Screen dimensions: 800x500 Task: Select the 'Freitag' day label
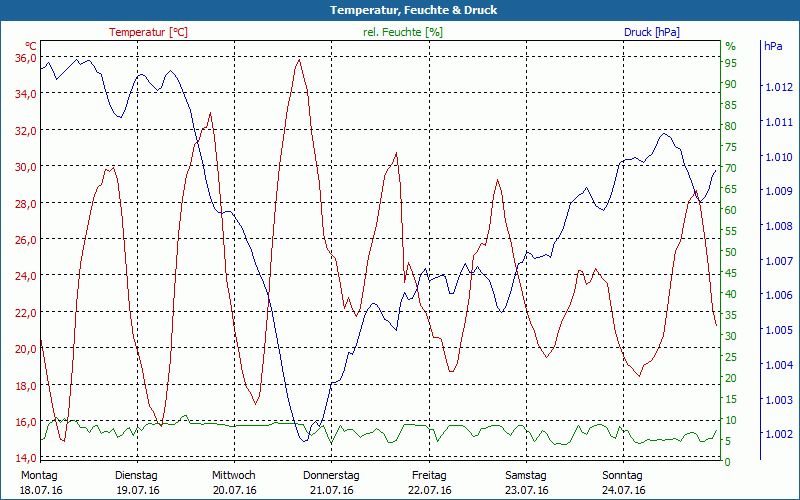429,475
